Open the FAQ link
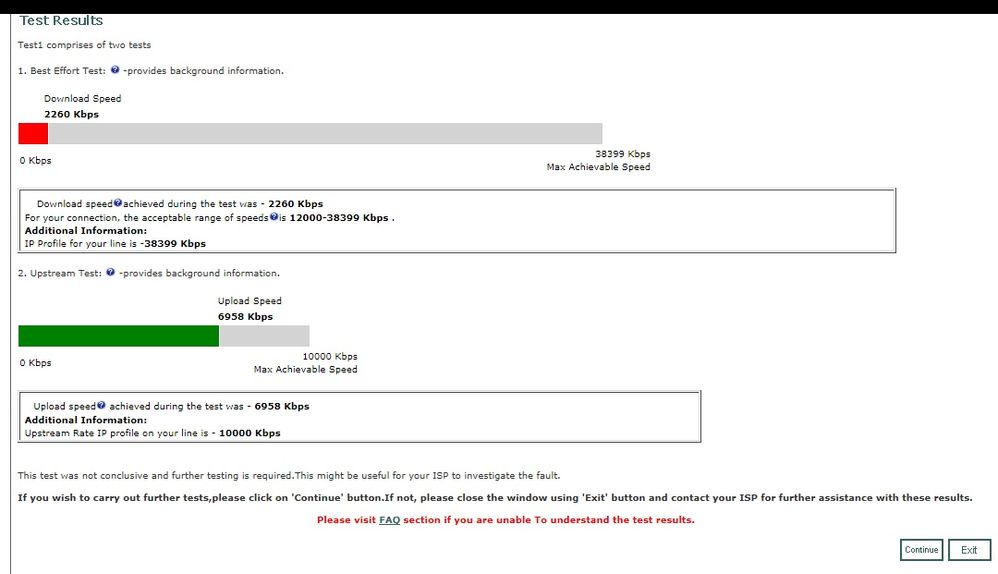998x574 pixels. coord(389,520)
